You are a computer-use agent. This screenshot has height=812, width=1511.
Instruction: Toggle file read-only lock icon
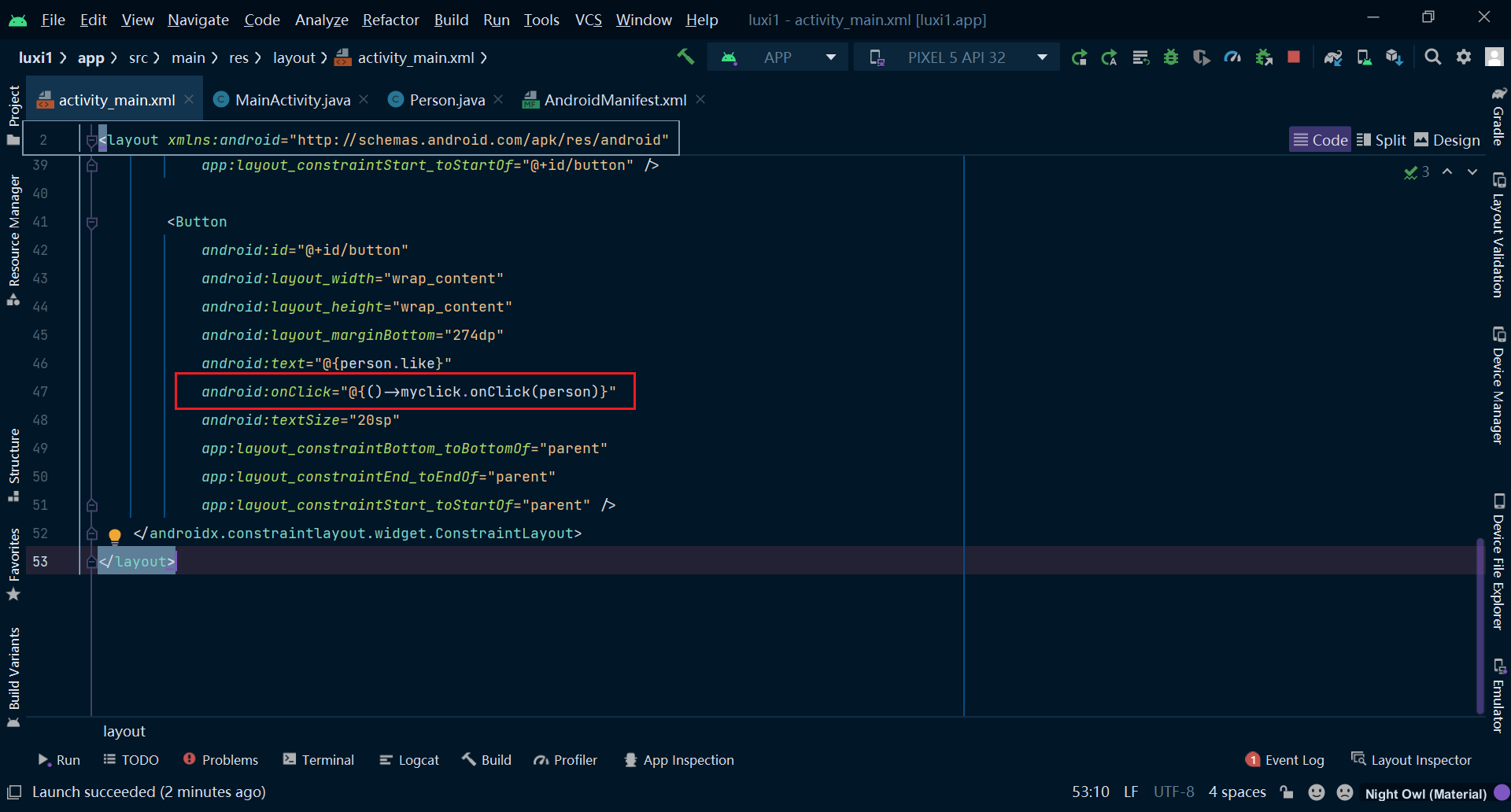coord(1287,792)
